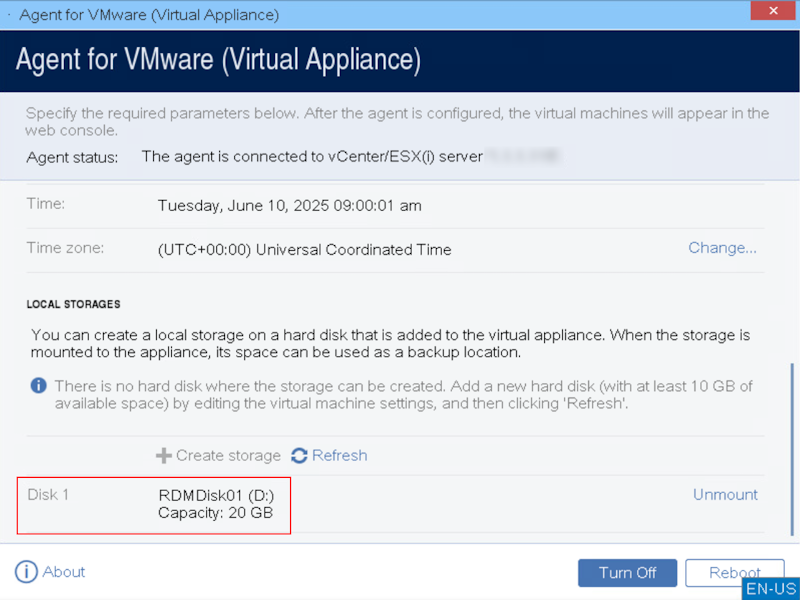Viewport: 800px width, 600px height.
Task: Click the Refresh link text
Action: pyautogui.click(x=339, y=455)
